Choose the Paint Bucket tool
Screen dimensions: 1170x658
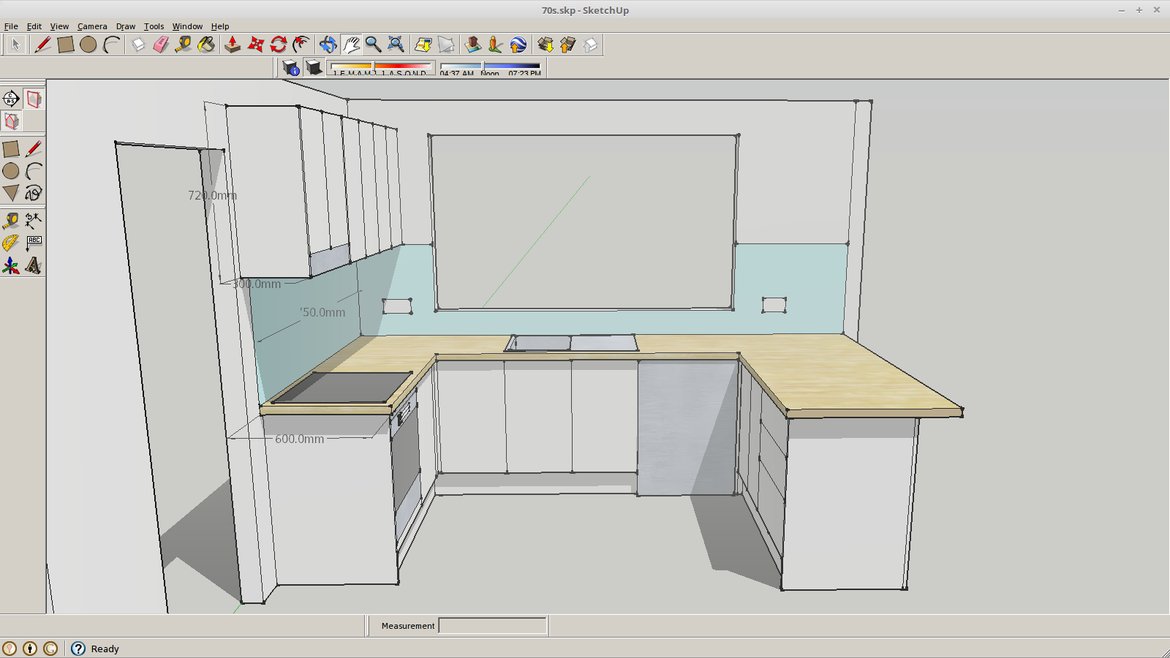(206, 45)
